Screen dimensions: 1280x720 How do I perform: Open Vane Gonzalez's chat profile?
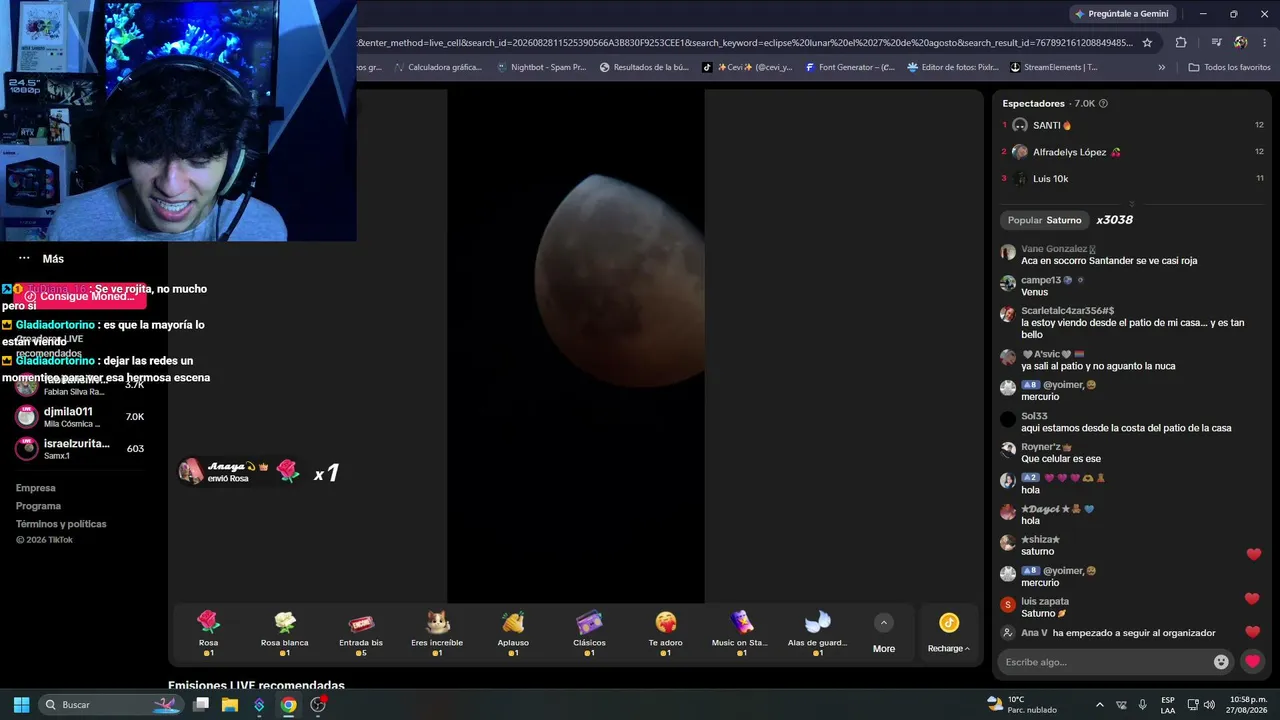(1054, 249)
